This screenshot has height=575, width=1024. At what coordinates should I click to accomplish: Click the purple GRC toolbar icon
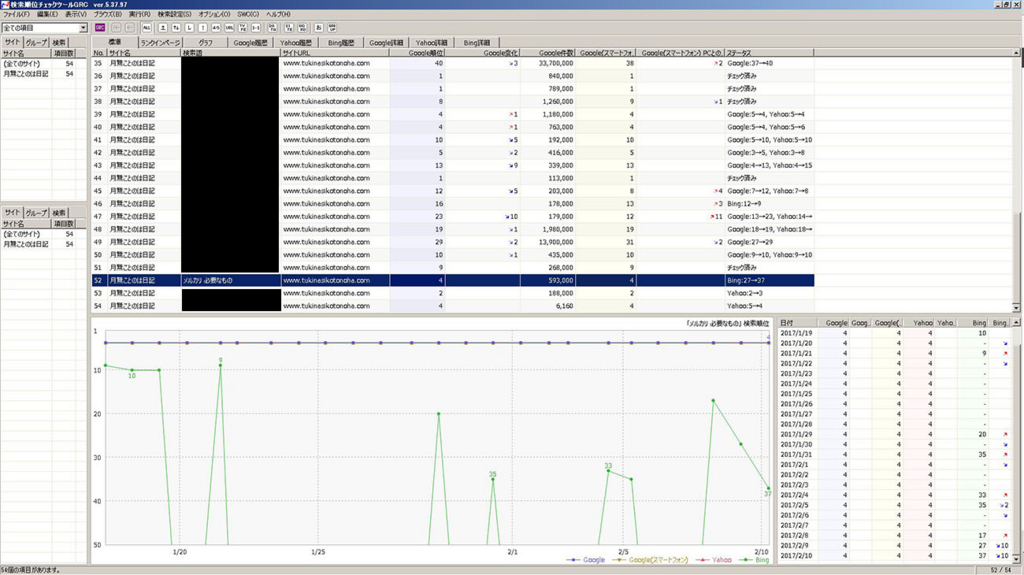click(x=100, y=27)
